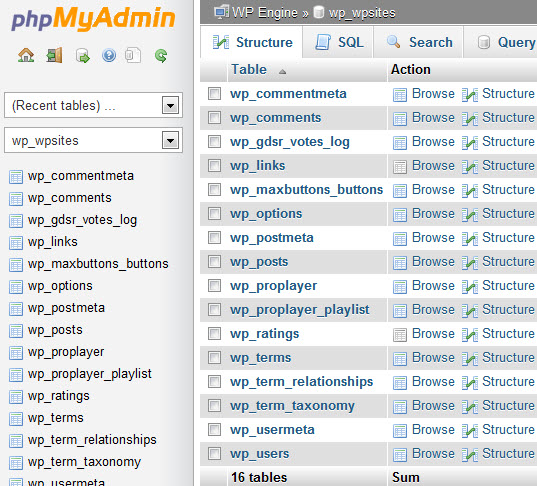Select wp_gdsr_votes_log in sidebar tree
This screenshot has width=537, height=486.
point(82,220)
